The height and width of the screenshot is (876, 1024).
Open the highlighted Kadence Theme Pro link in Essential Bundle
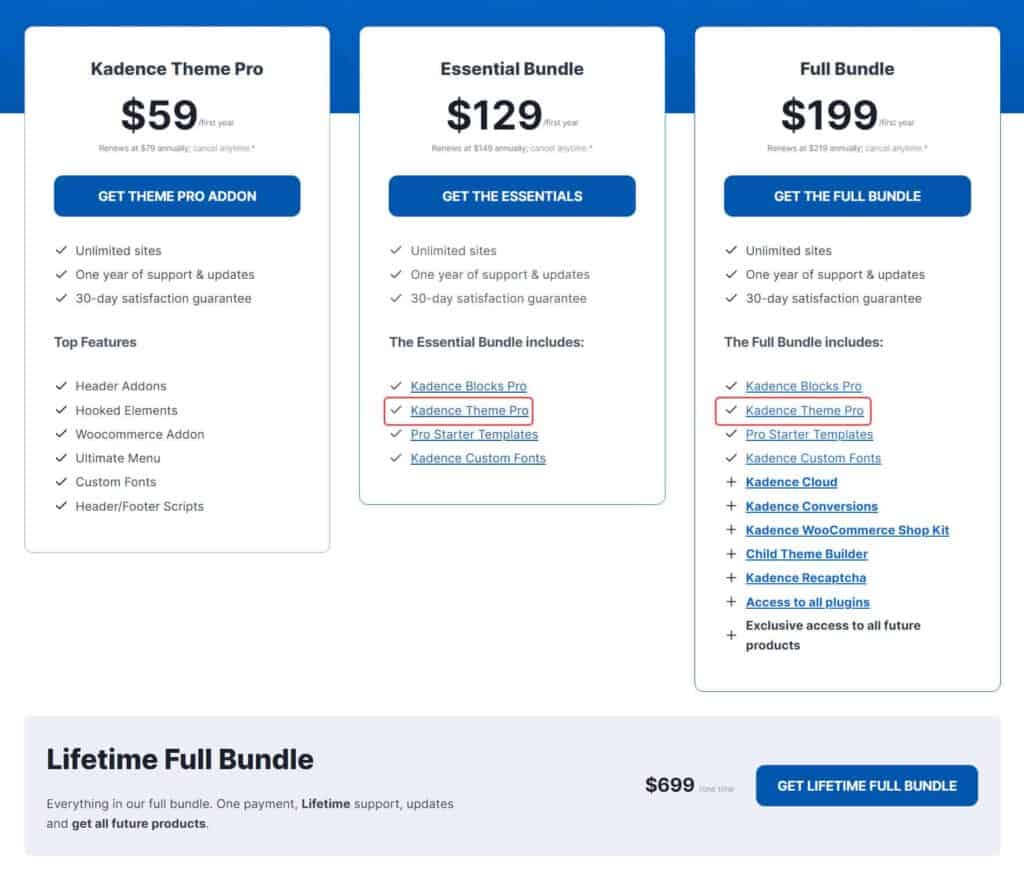tap(470, 410)
